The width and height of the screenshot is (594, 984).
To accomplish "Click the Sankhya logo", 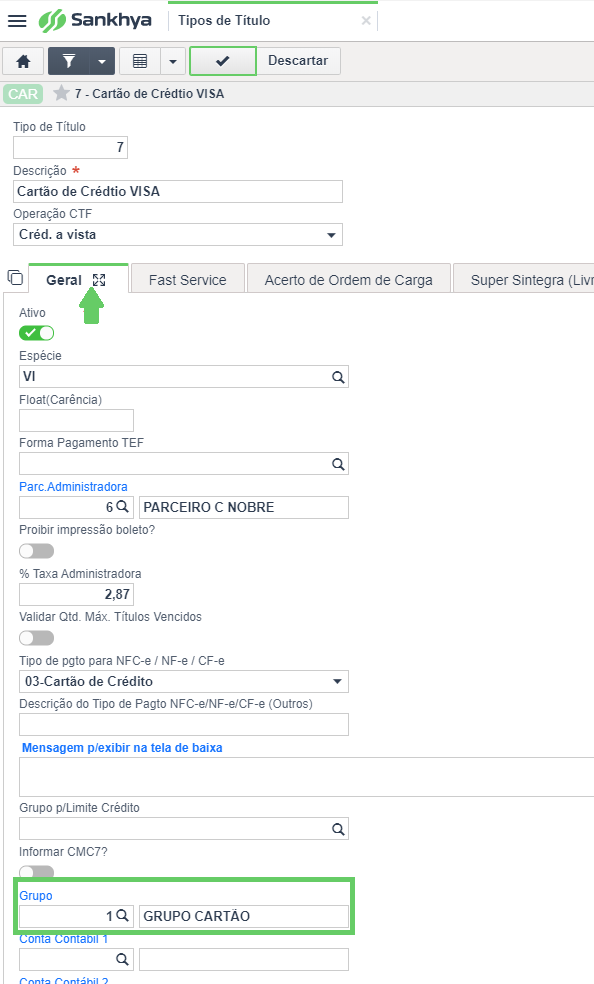I will coord(95,20).
